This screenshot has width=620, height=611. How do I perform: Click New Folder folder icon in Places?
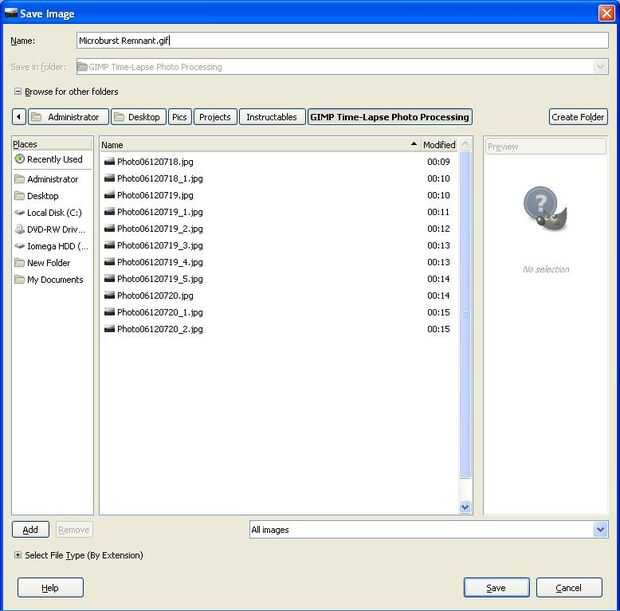pyautogui.click(x=19, y=263)
